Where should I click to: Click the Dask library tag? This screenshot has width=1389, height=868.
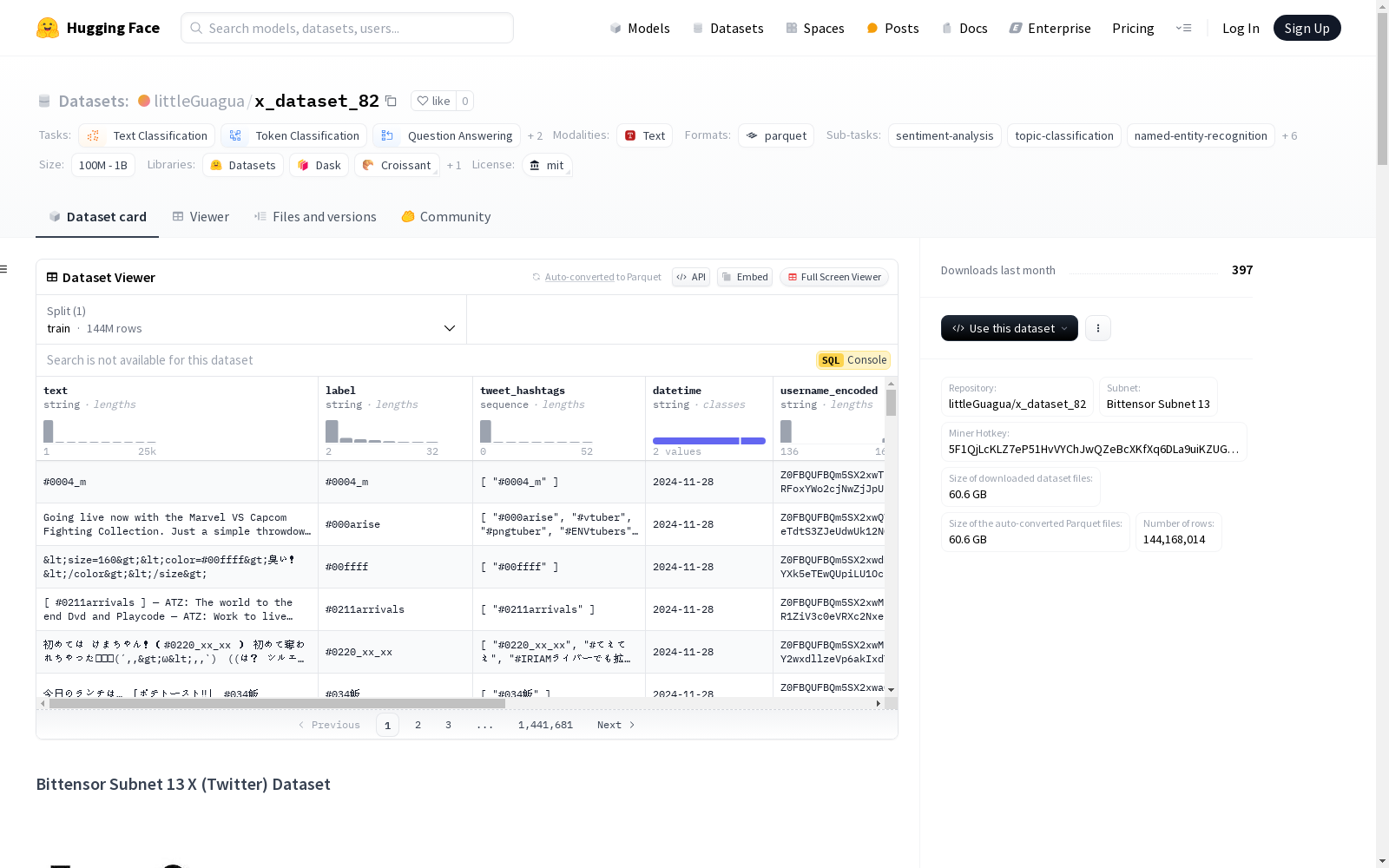pyautogui.click(x=319, y=166)
